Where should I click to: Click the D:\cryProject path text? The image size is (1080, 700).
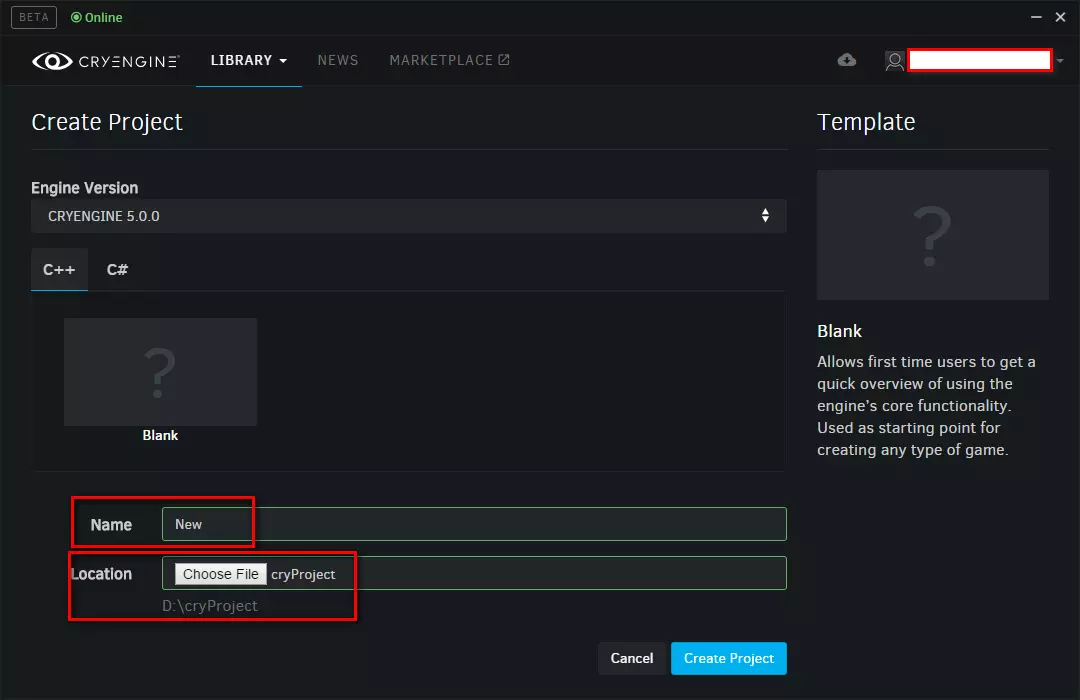point(210,605)
